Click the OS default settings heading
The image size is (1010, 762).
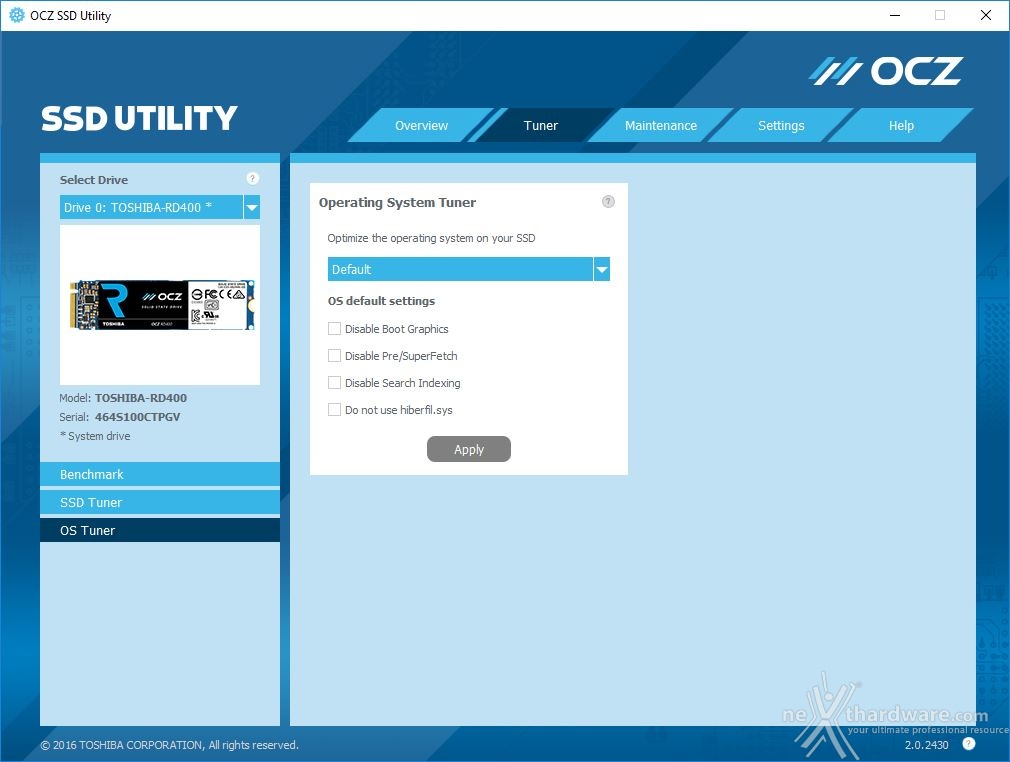coord(381,301)
